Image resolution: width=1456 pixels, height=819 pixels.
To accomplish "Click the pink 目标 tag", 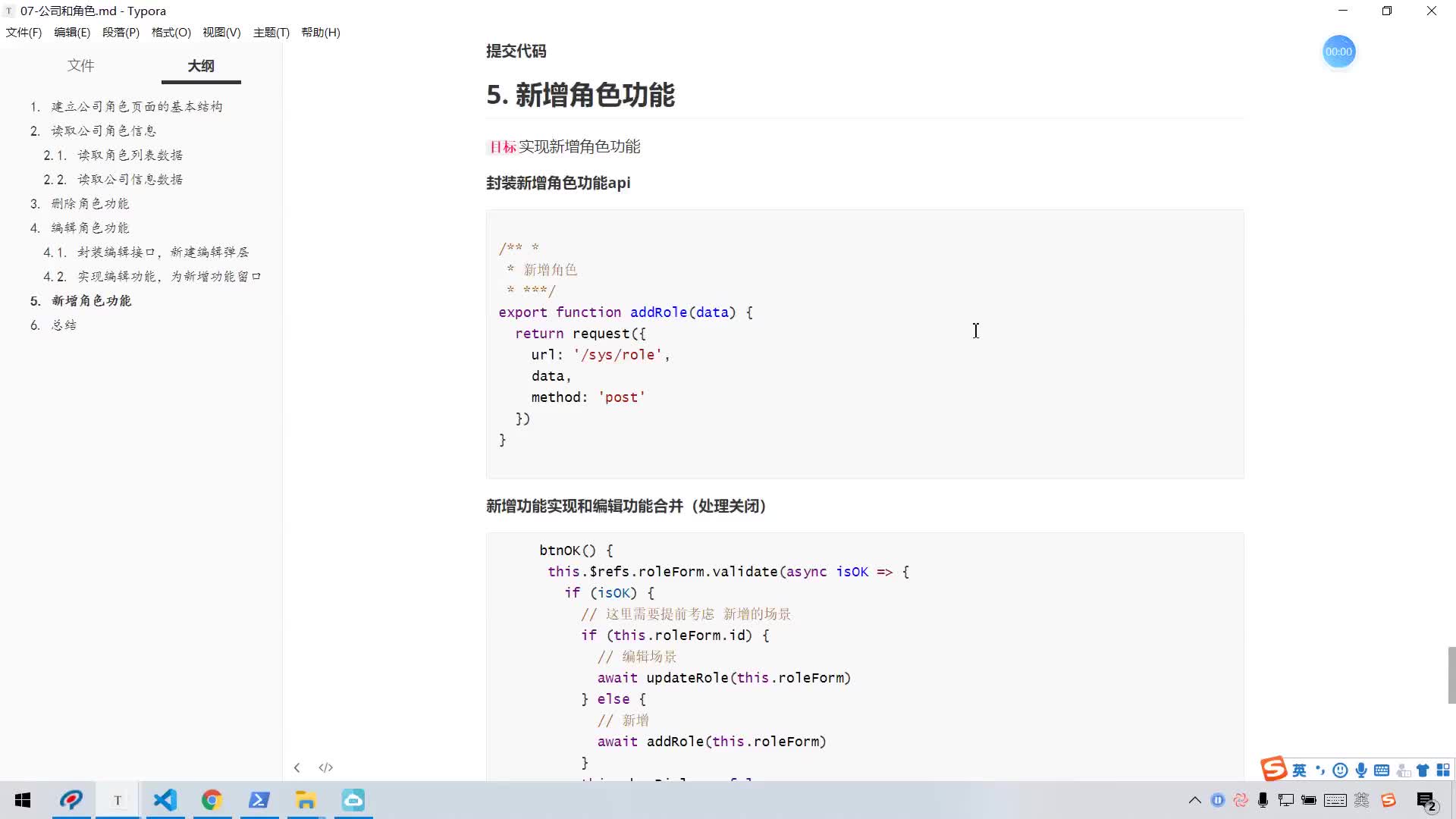I will [x=502, y=147].
